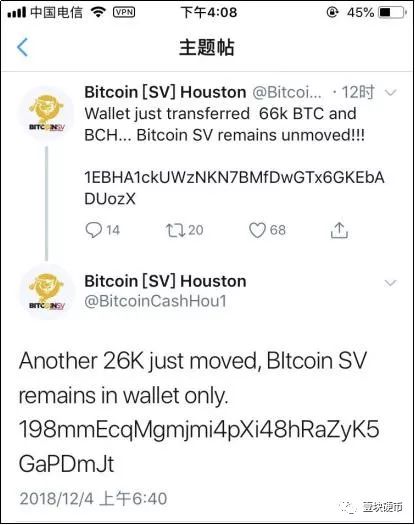Select the 1EBHA1ck wallet address text
This screenshot has height=525, width=415.
(234, 188)
